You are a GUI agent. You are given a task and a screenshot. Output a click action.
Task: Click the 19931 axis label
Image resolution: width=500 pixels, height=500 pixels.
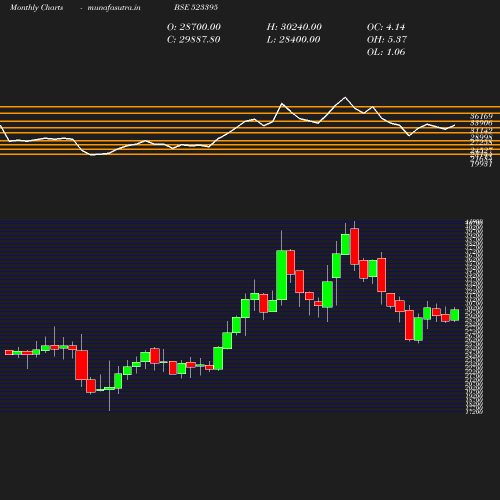pyautogui.click(x=481, y=164)
